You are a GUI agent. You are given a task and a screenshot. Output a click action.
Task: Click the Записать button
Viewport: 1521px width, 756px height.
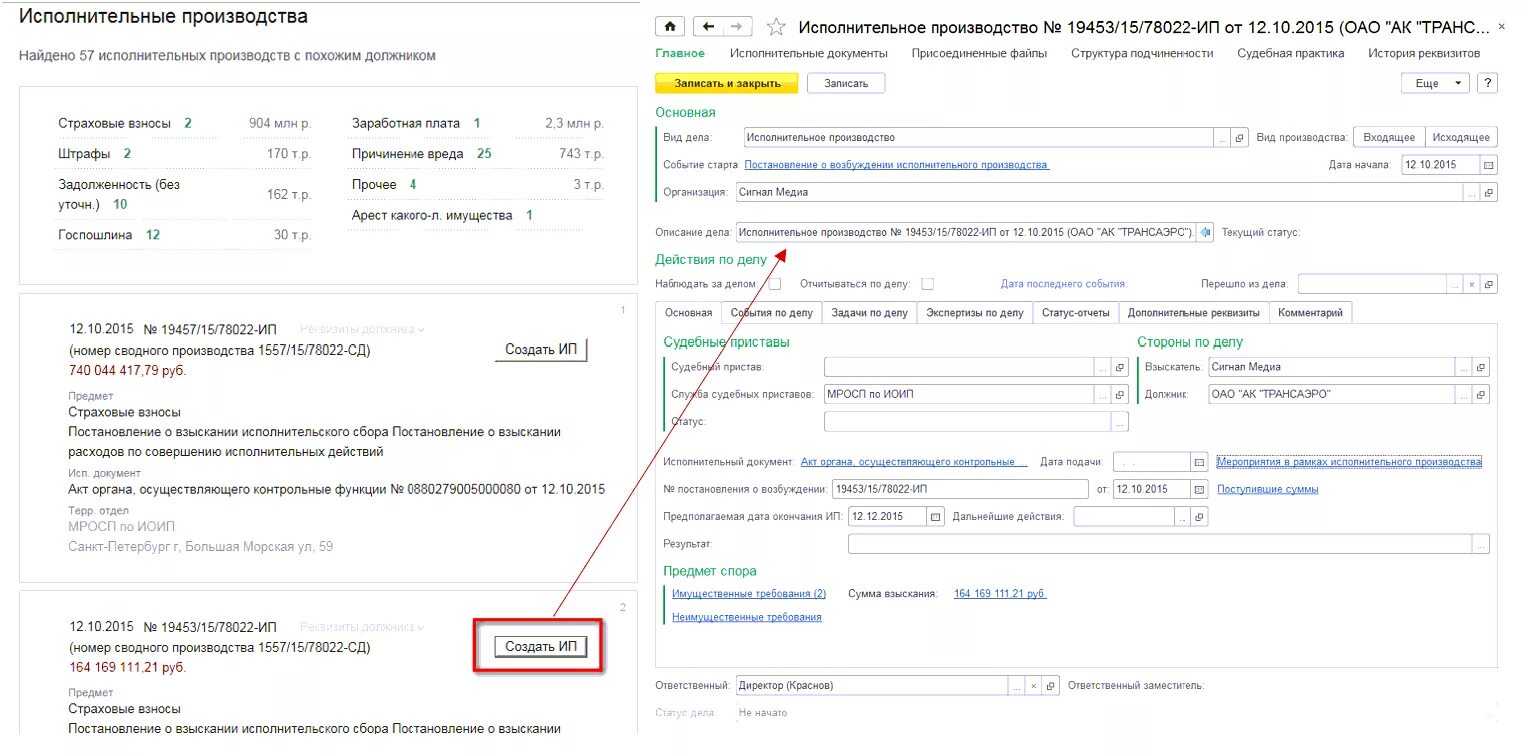pyautogui.click(x=846, y=84)
